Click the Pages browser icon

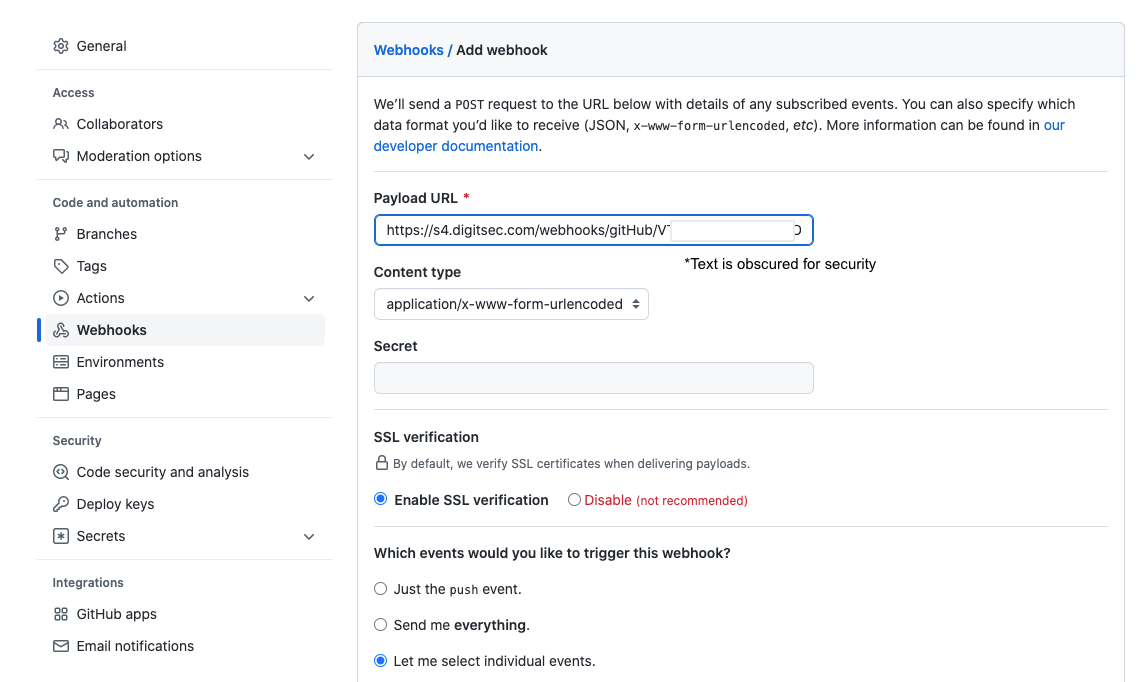pos(61,394)
